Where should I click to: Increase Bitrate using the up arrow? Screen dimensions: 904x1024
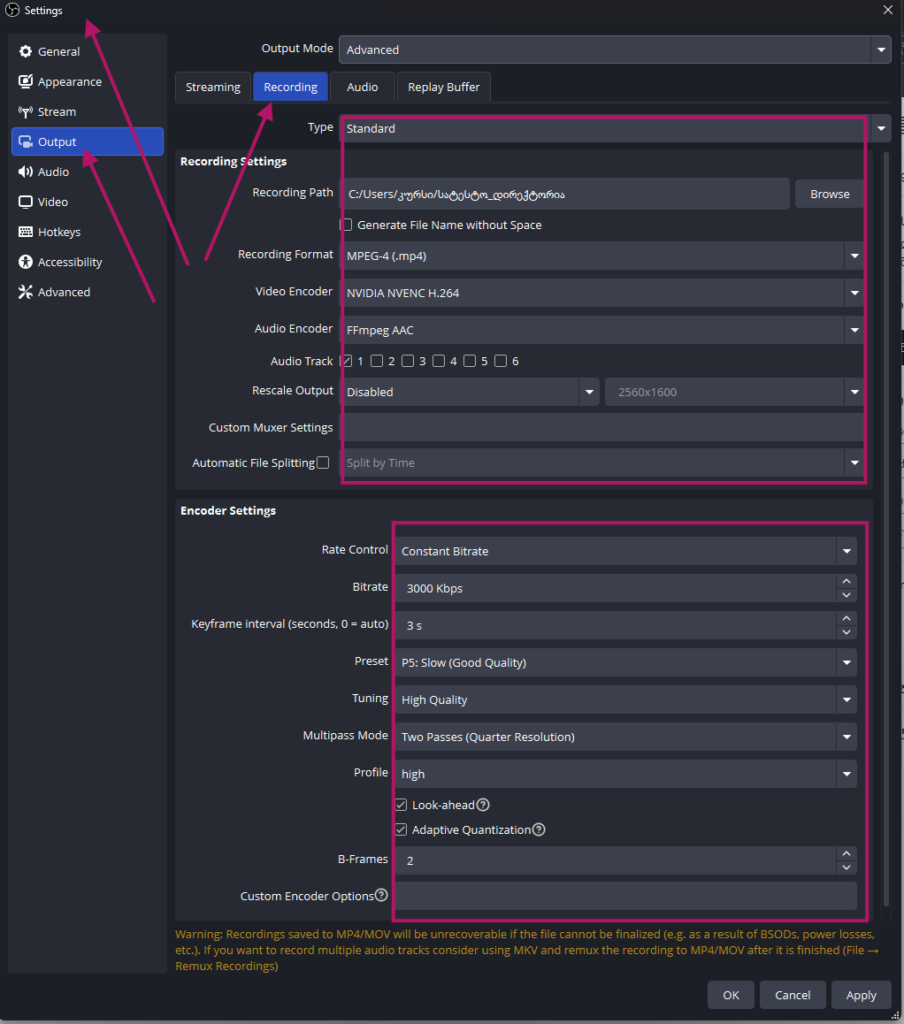point(847,581)
